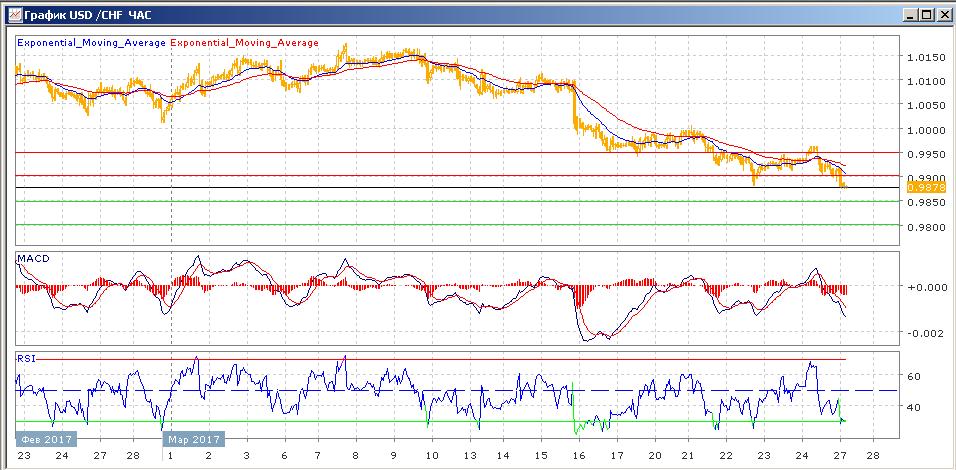
Task: Select the RSI indicator label
Action: [x=26, y=359]
